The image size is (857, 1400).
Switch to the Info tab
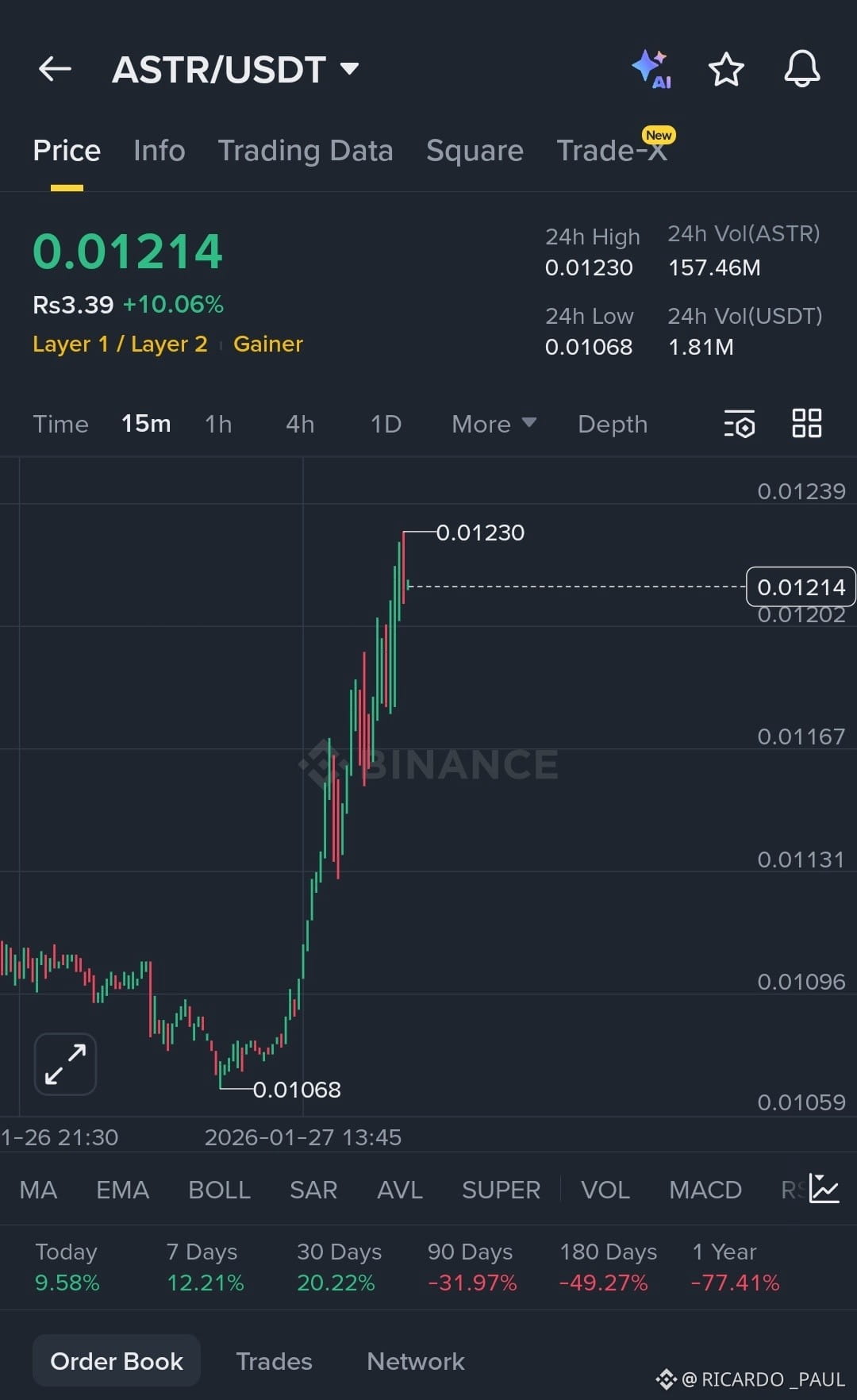[x=159, y=151]
